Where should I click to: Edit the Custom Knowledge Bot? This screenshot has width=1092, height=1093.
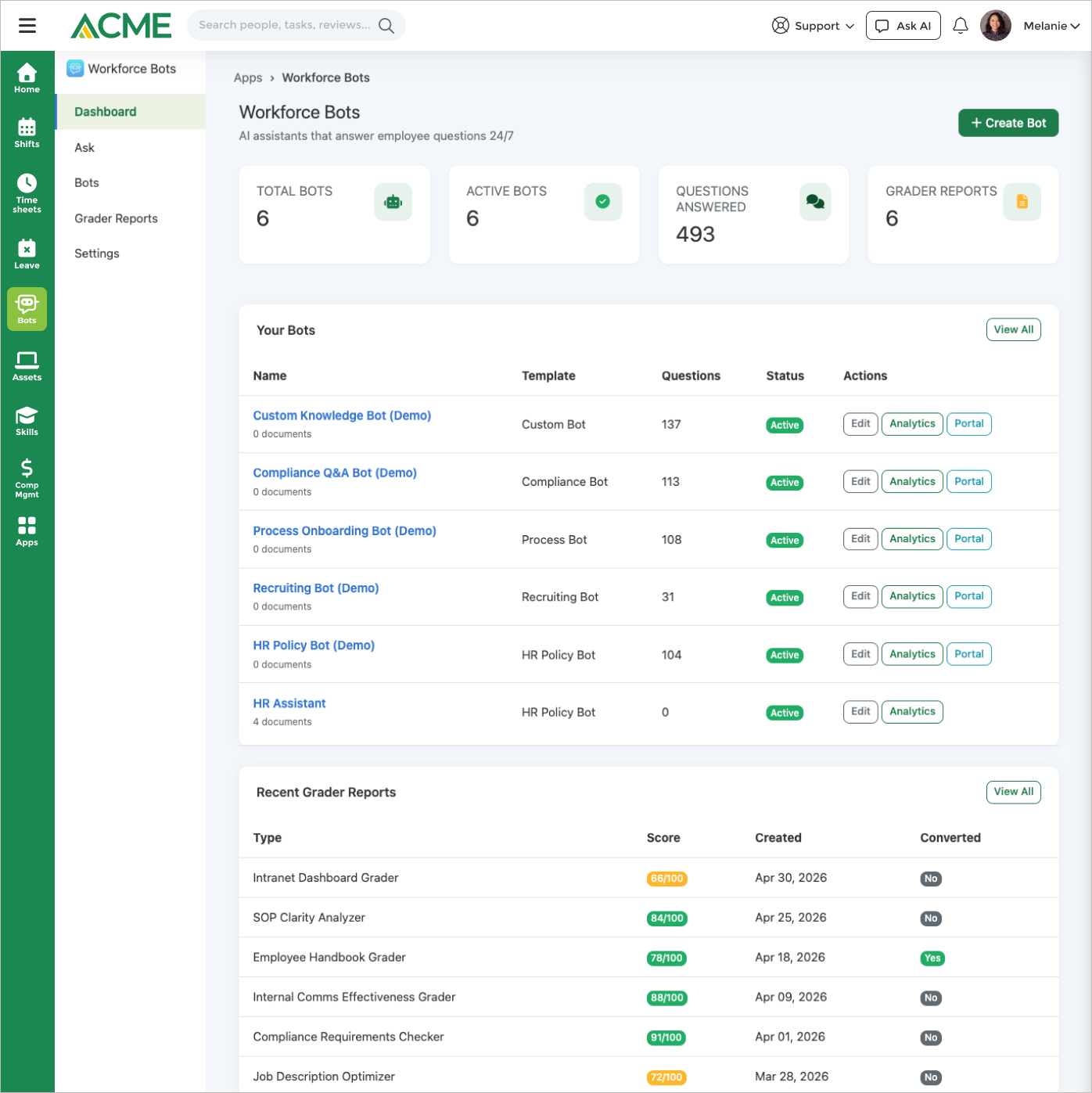(860, 423)
